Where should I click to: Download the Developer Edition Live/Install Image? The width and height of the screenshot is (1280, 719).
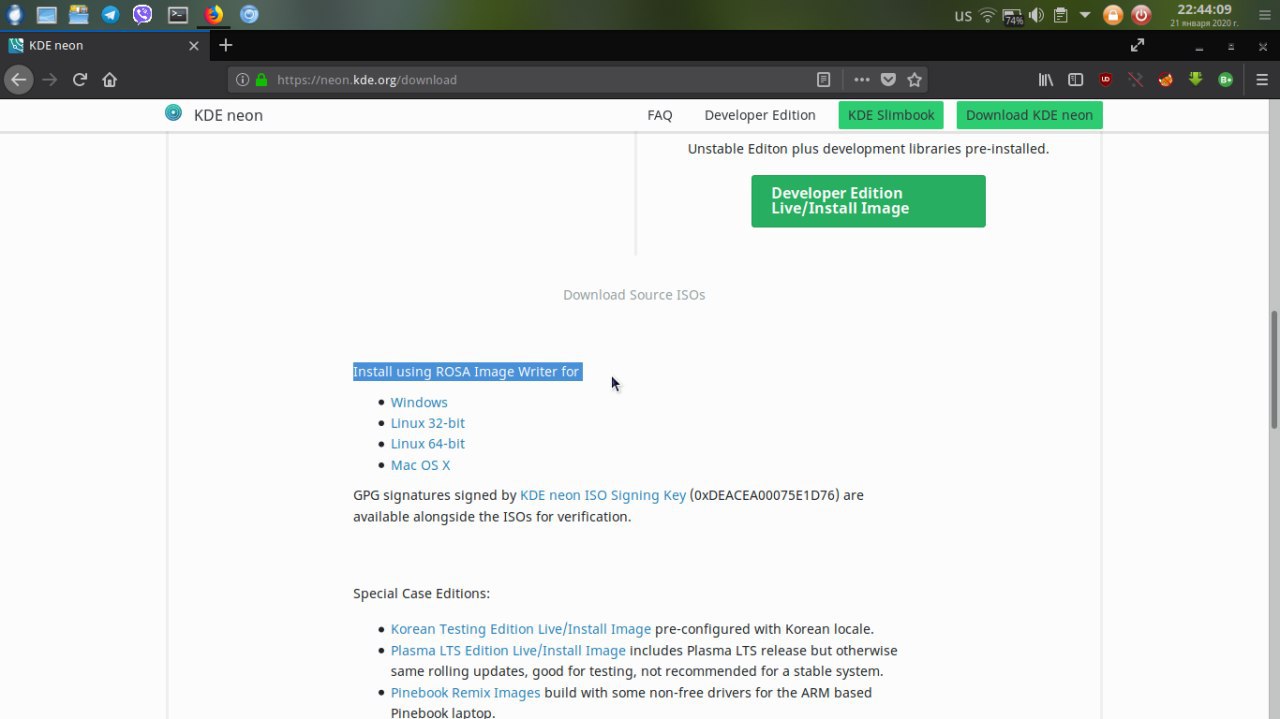868,201
